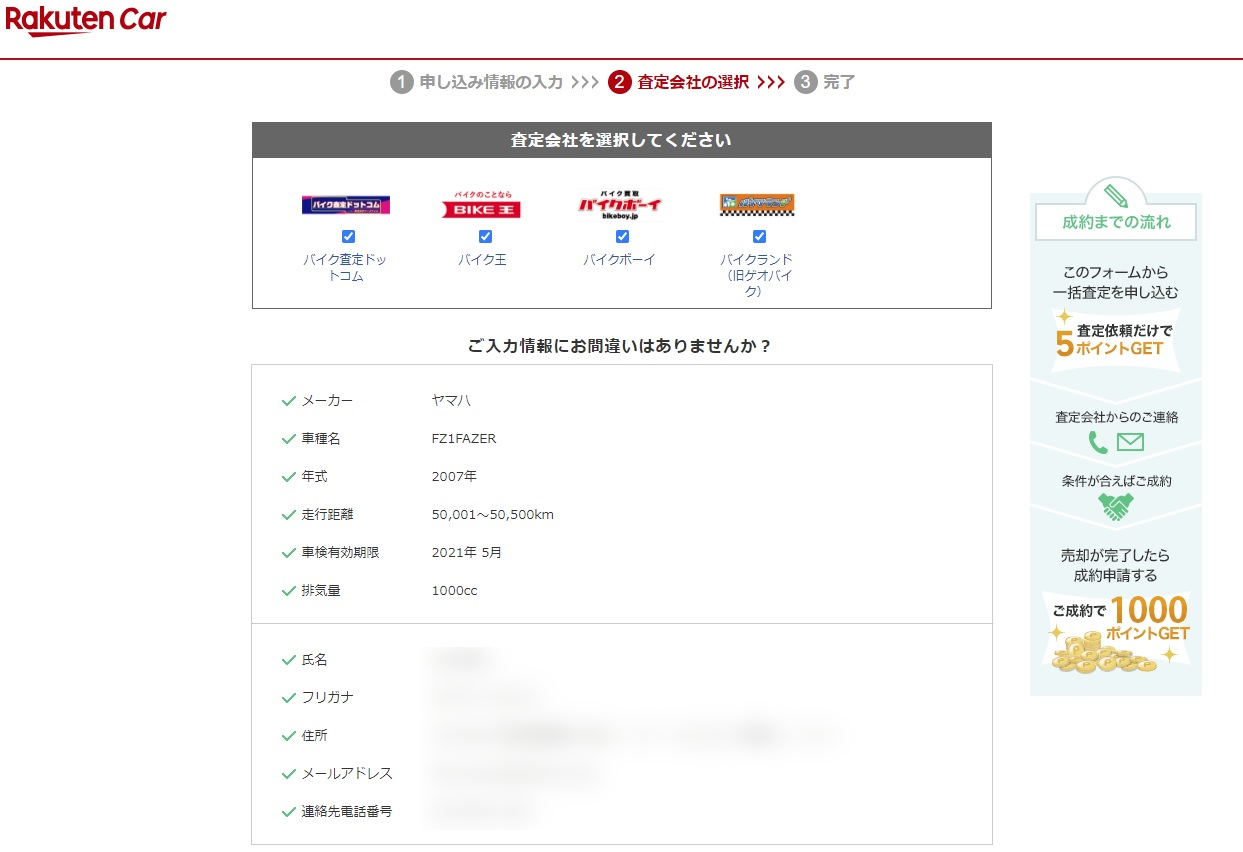Select step 査定会社の選択

coord(693,82)
